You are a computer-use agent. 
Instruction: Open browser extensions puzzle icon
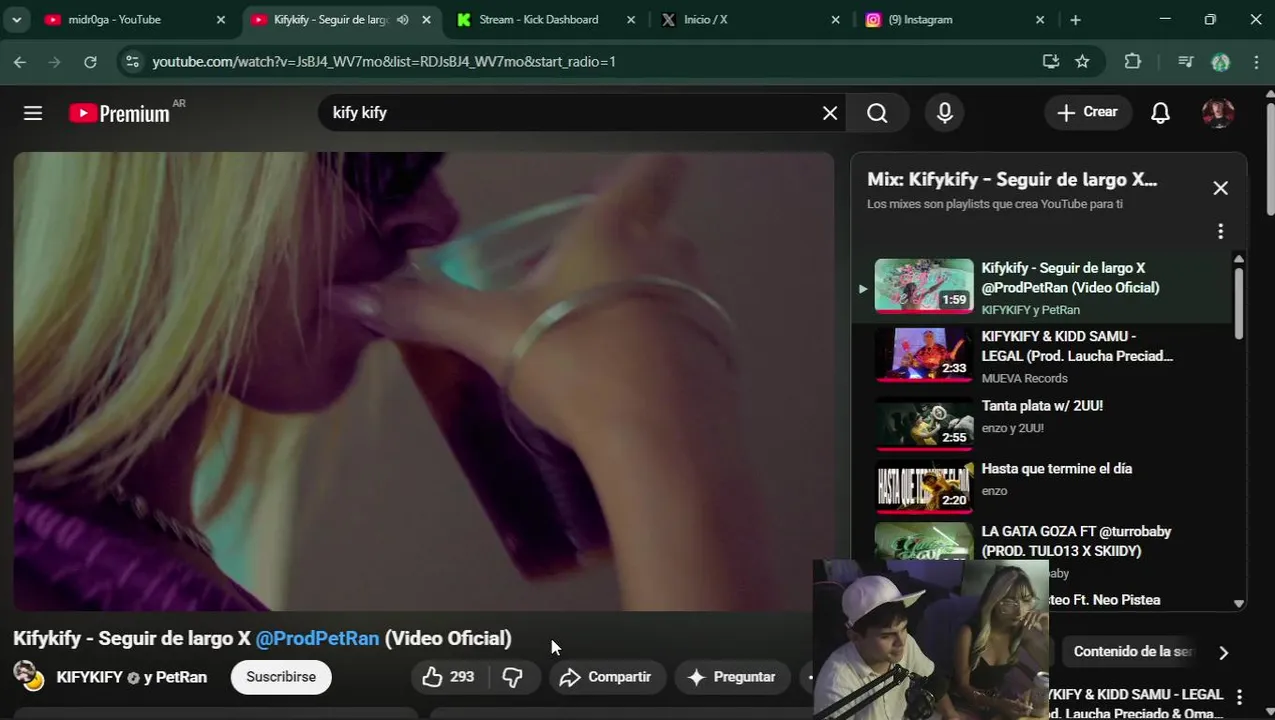[1132, 62]
